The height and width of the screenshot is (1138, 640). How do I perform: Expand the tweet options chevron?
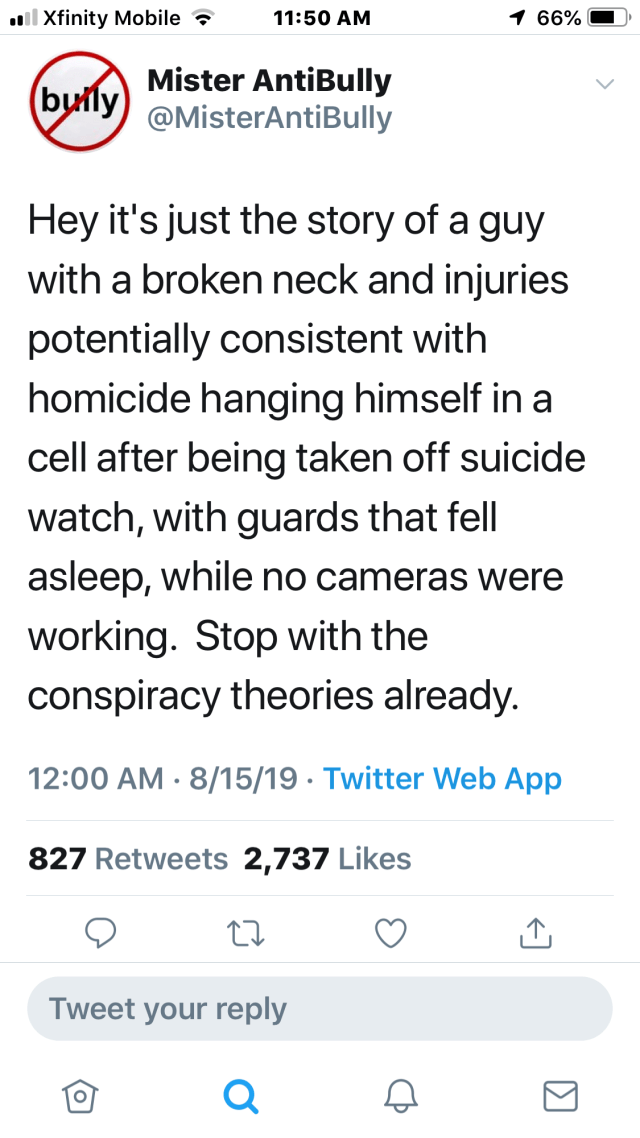[604, 85]
